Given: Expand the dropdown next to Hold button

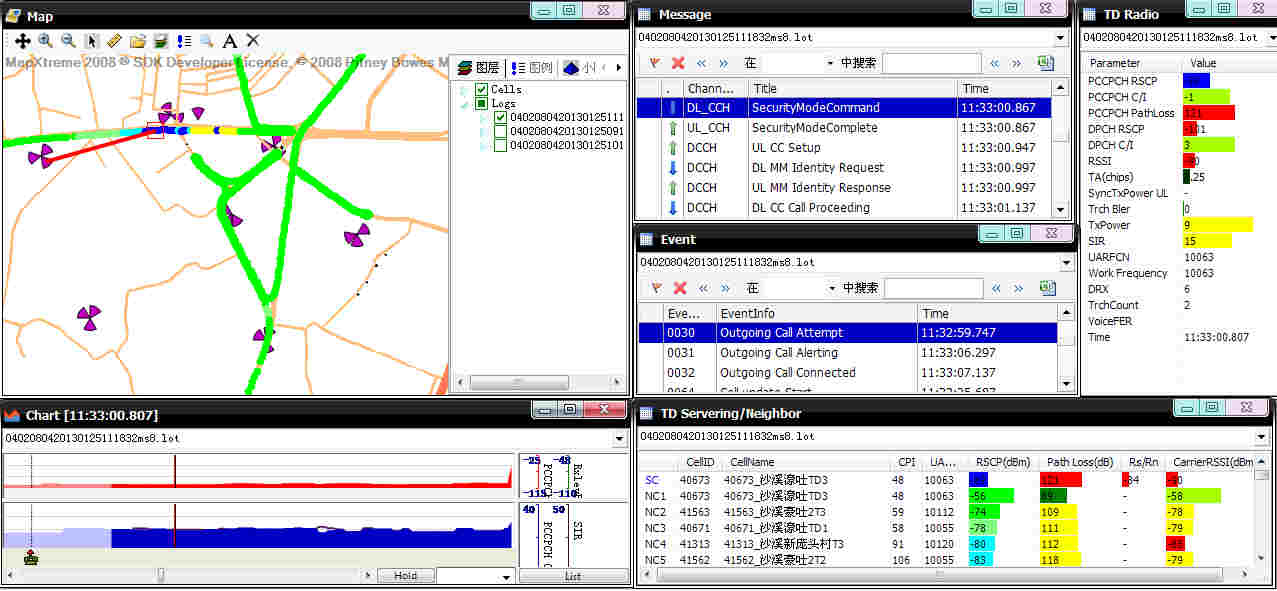Looking at the screenshot, I should (x=506, y=577).
